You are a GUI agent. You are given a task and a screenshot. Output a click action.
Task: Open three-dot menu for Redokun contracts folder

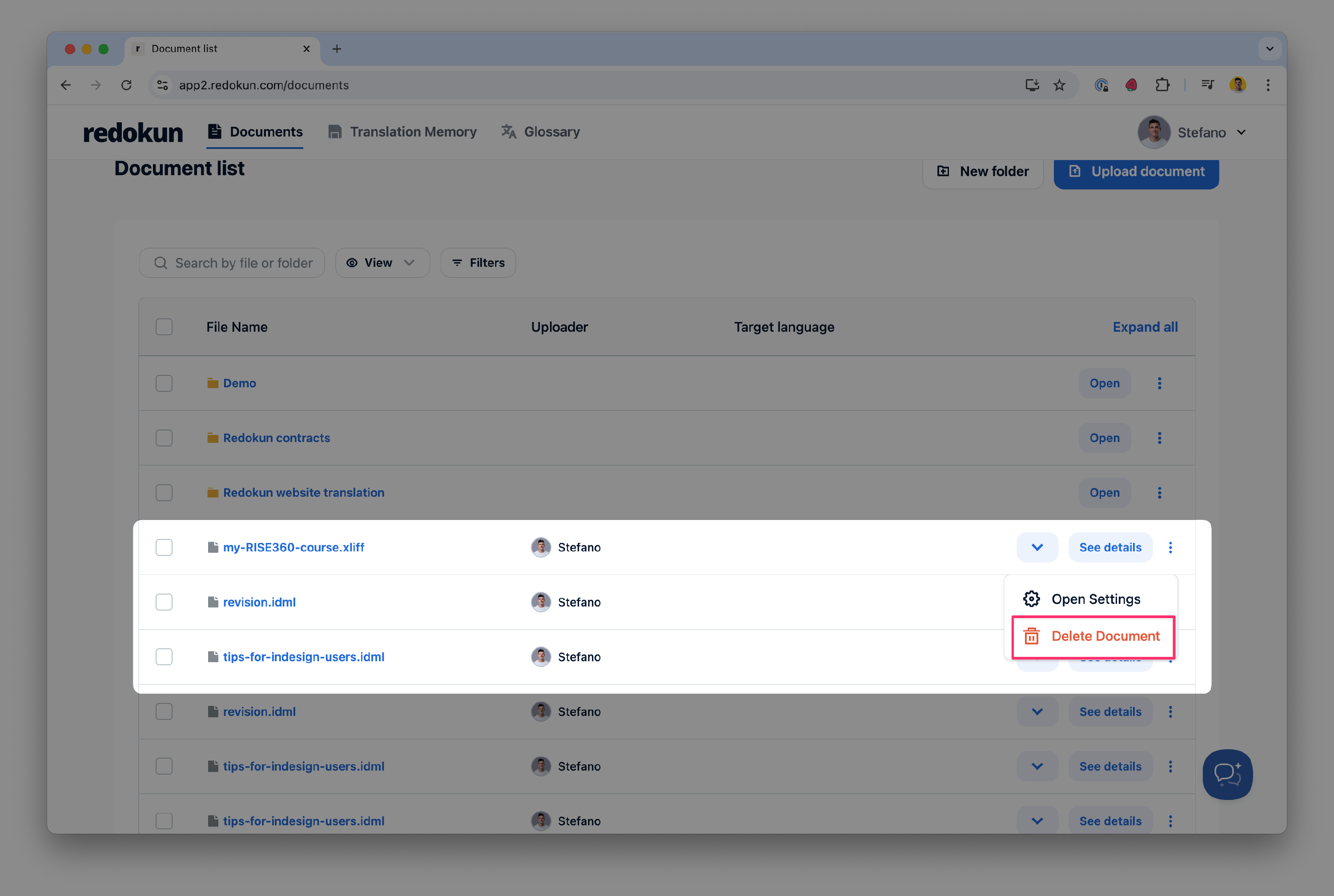click(1159, 438)
